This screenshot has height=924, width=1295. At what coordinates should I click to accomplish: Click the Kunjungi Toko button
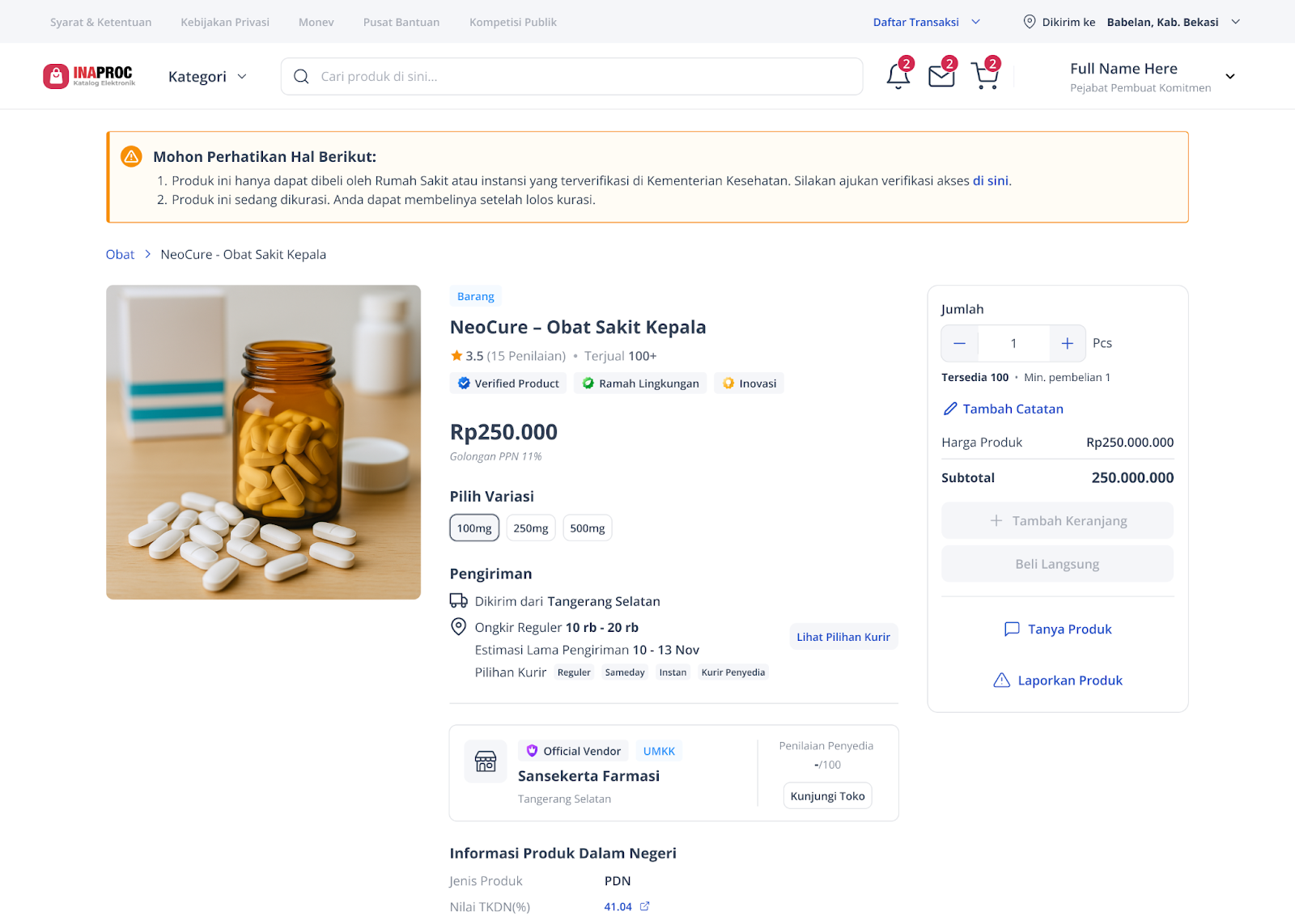tap(828, 795)
